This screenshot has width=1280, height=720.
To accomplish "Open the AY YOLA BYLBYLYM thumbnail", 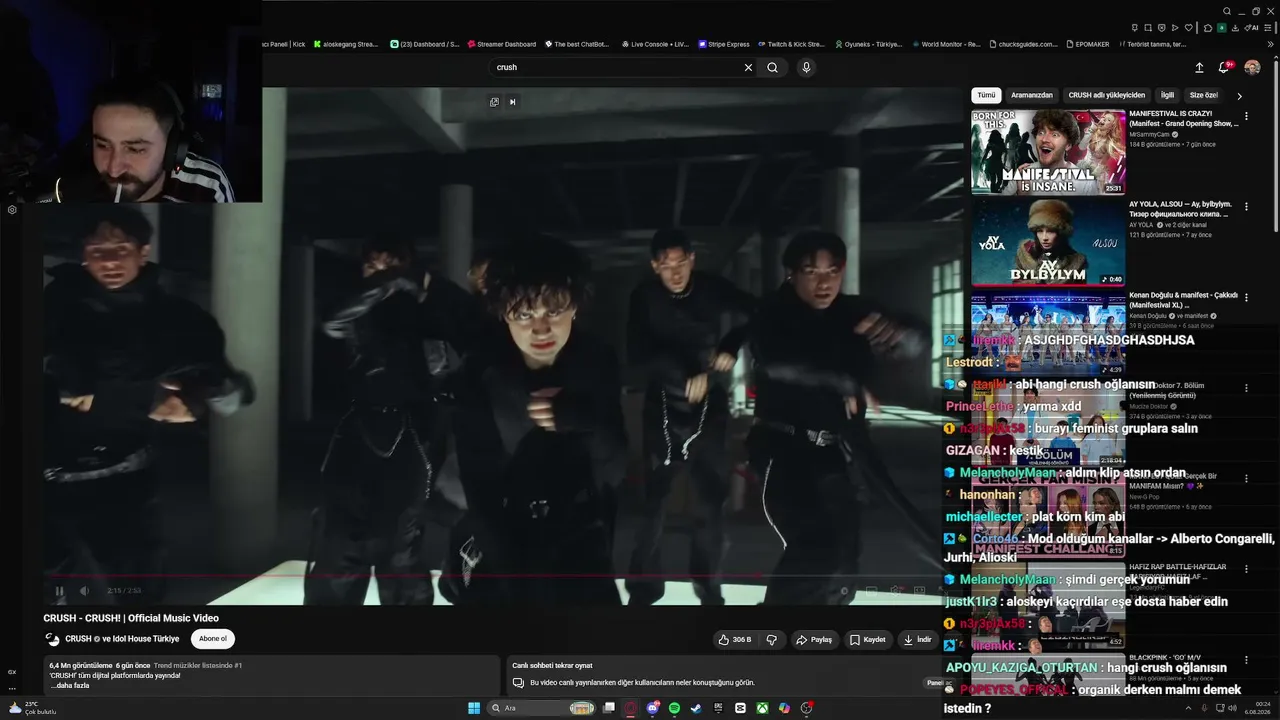I will point(1048,243).
